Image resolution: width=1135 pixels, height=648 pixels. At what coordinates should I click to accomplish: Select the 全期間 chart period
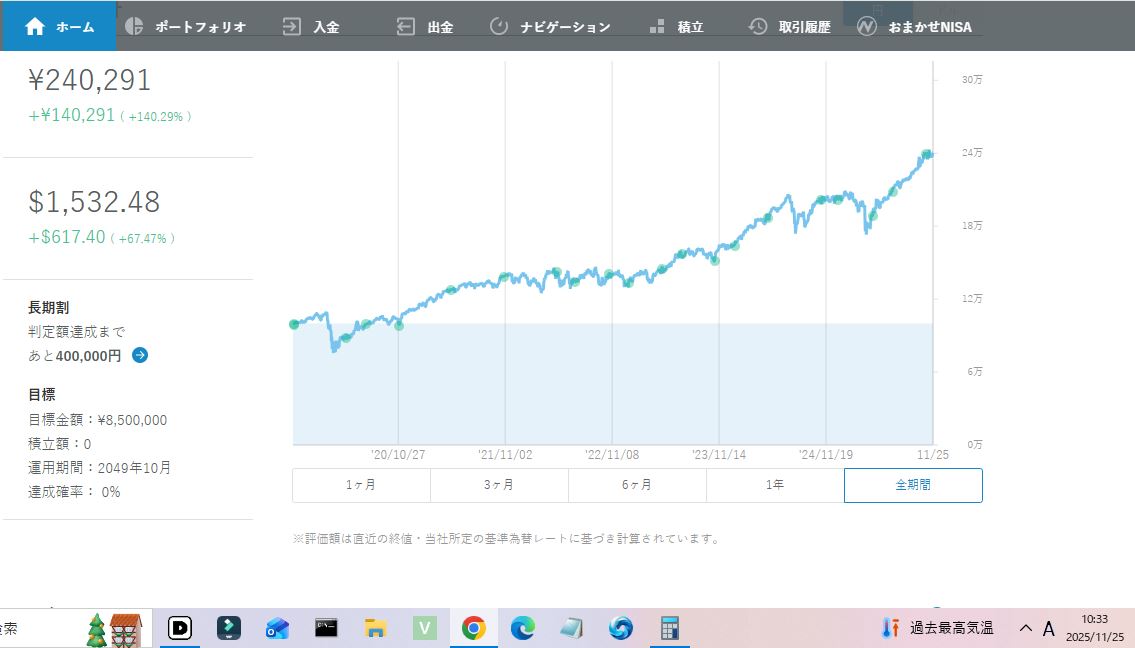(x=913, y=485)
